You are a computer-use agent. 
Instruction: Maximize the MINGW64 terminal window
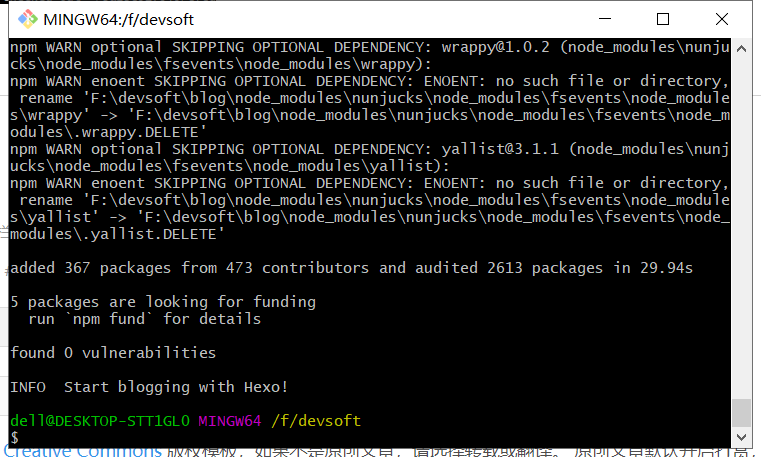(x=662, y=19)
